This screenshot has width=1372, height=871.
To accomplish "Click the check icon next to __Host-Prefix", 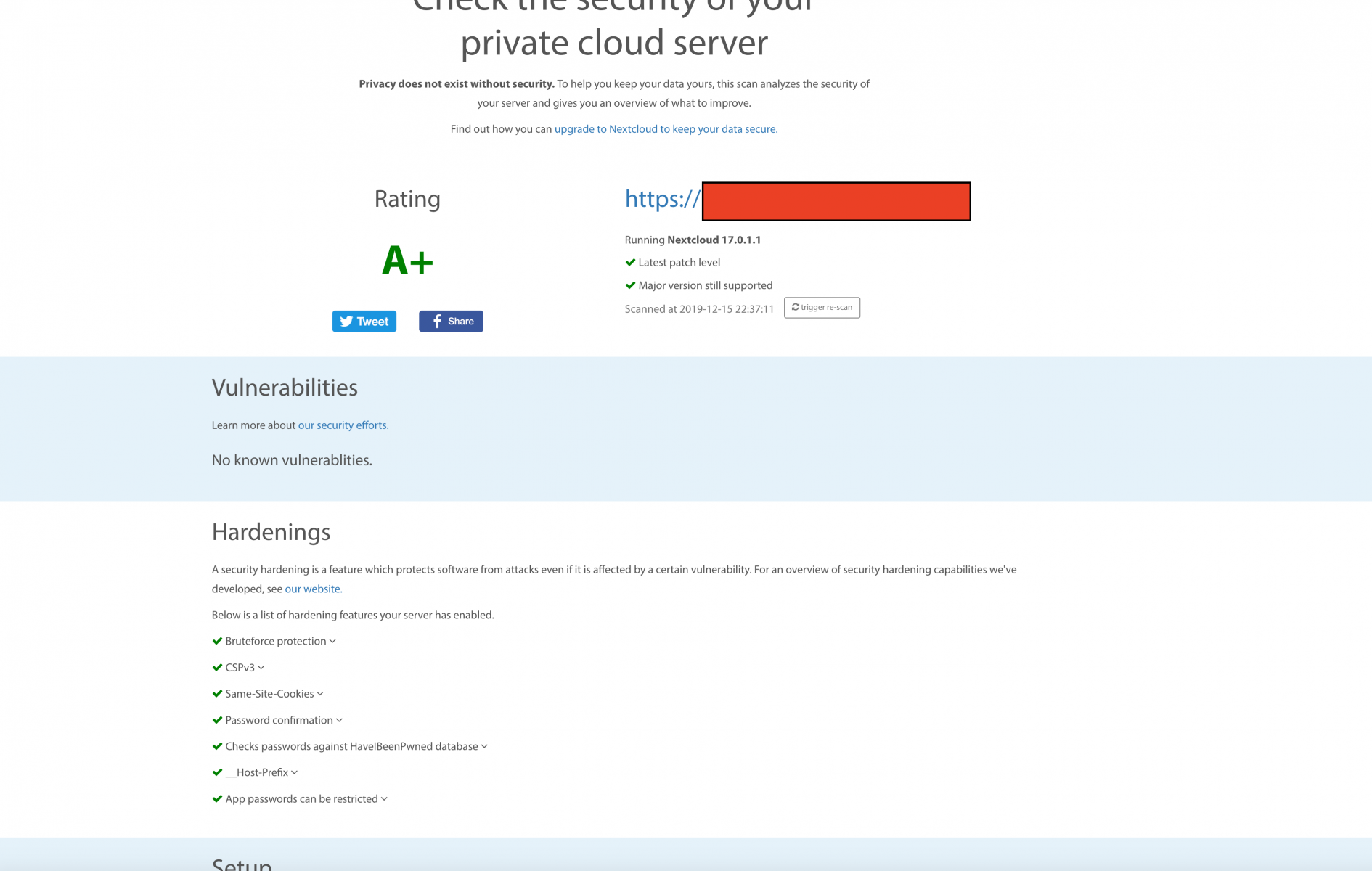I will [x=217, y=772].
